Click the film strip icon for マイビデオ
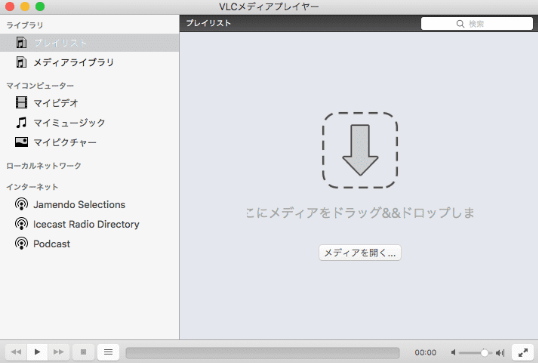 click(x=21, y=103)
